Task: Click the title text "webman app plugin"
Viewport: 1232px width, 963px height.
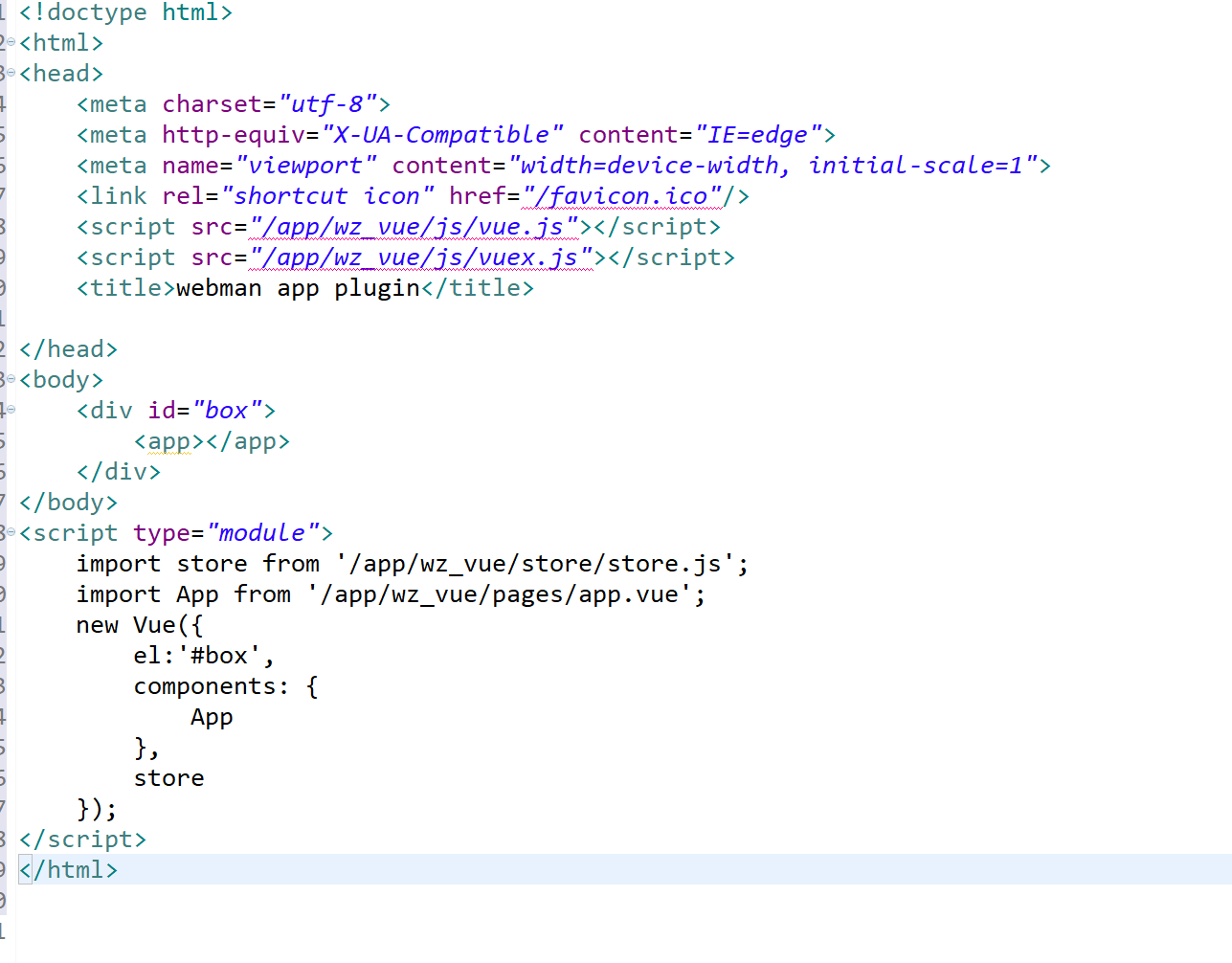Action: tap(299, 288)
